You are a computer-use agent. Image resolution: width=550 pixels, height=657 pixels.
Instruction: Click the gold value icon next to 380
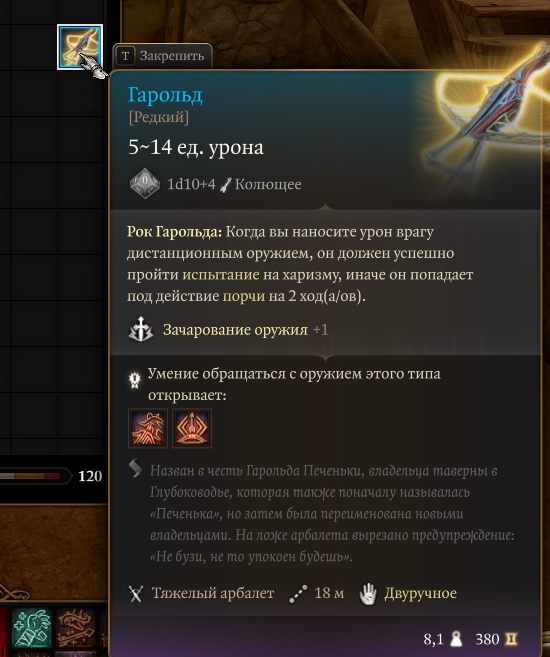(511, 639)
